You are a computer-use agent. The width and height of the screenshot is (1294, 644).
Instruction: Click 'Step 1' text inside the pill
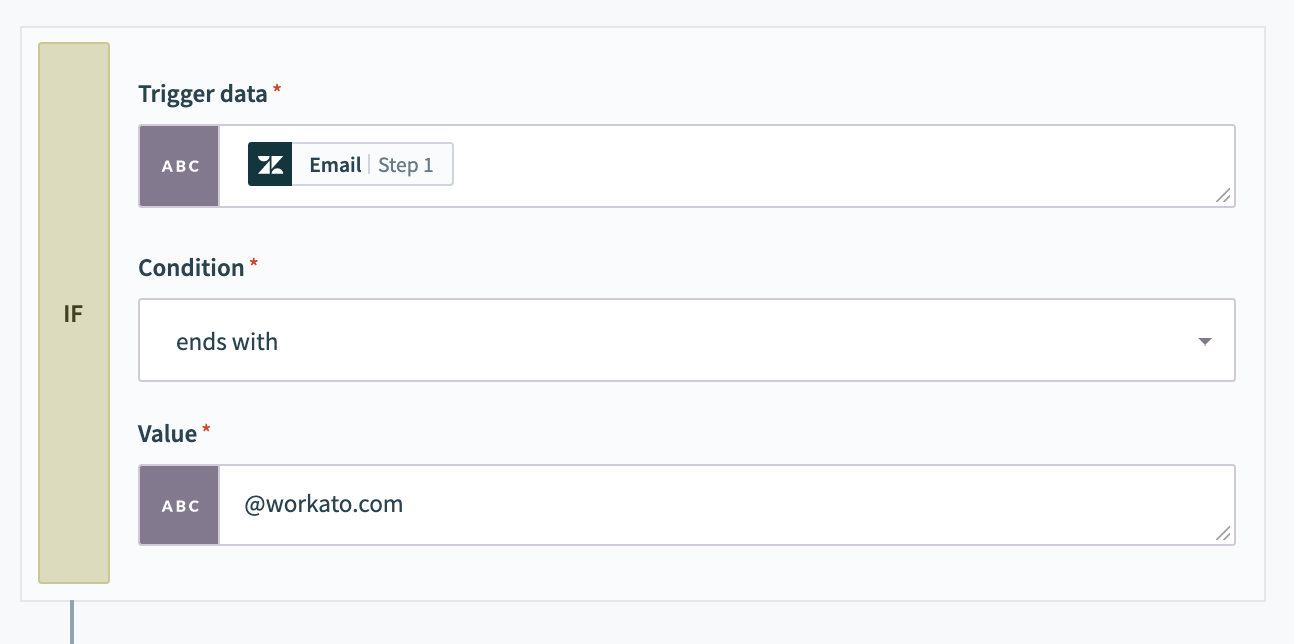pyautogui.click(x=406, y=165)
